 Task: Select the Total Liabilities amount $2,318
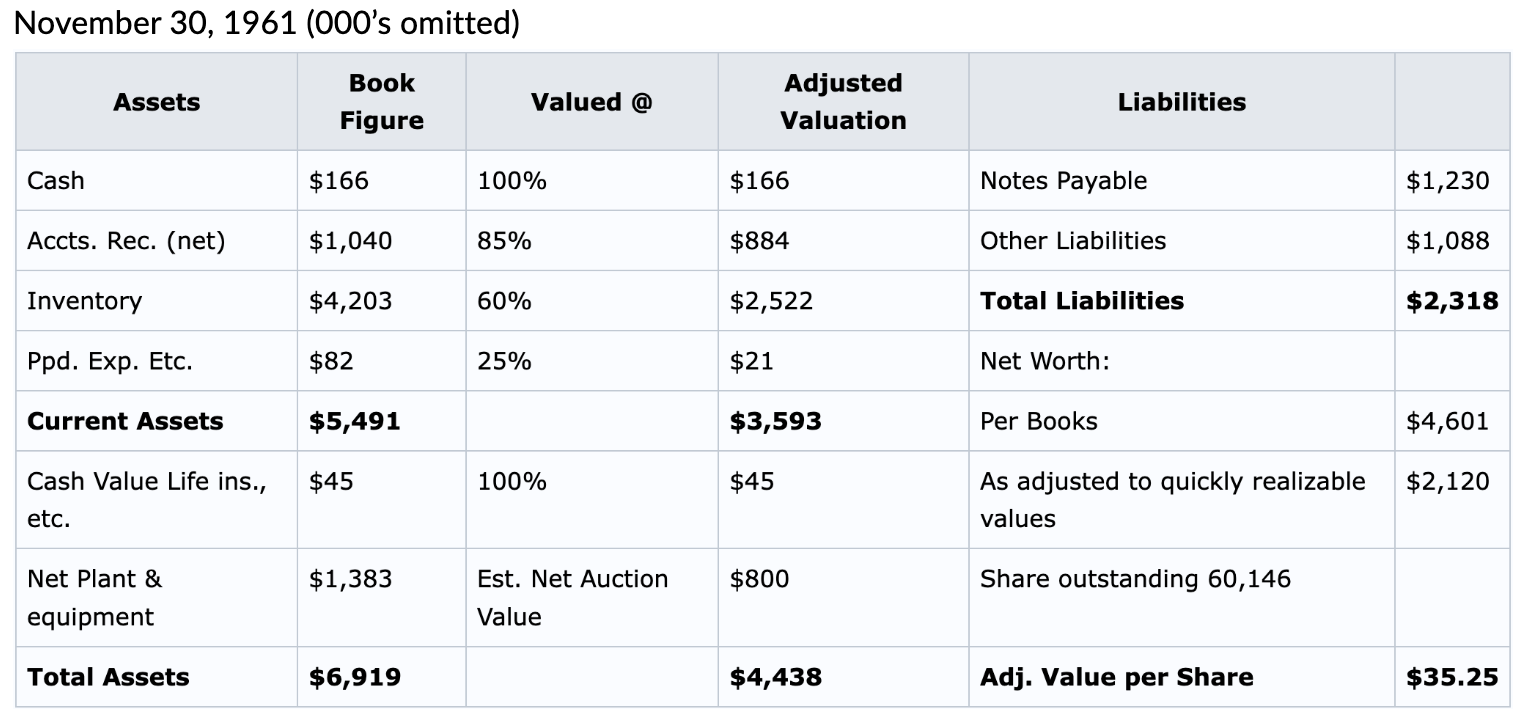click(x=1452, y=301)
